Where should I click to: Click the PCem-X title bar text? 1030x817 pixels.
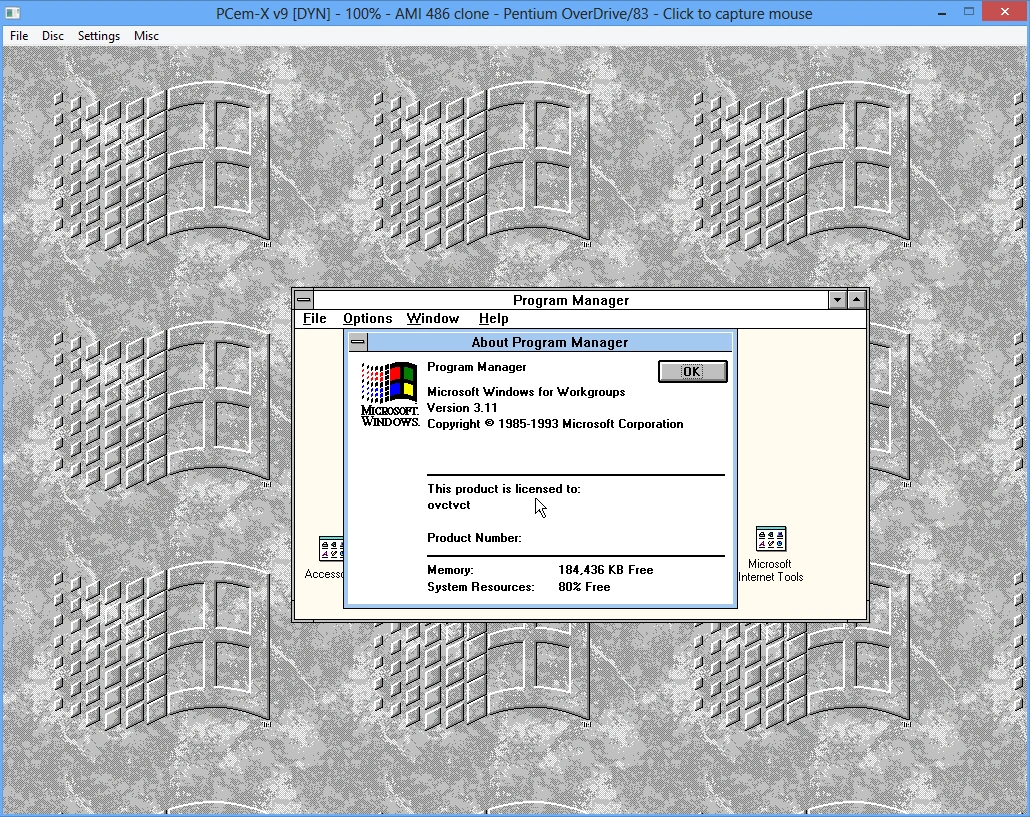[x=514, y=13]
